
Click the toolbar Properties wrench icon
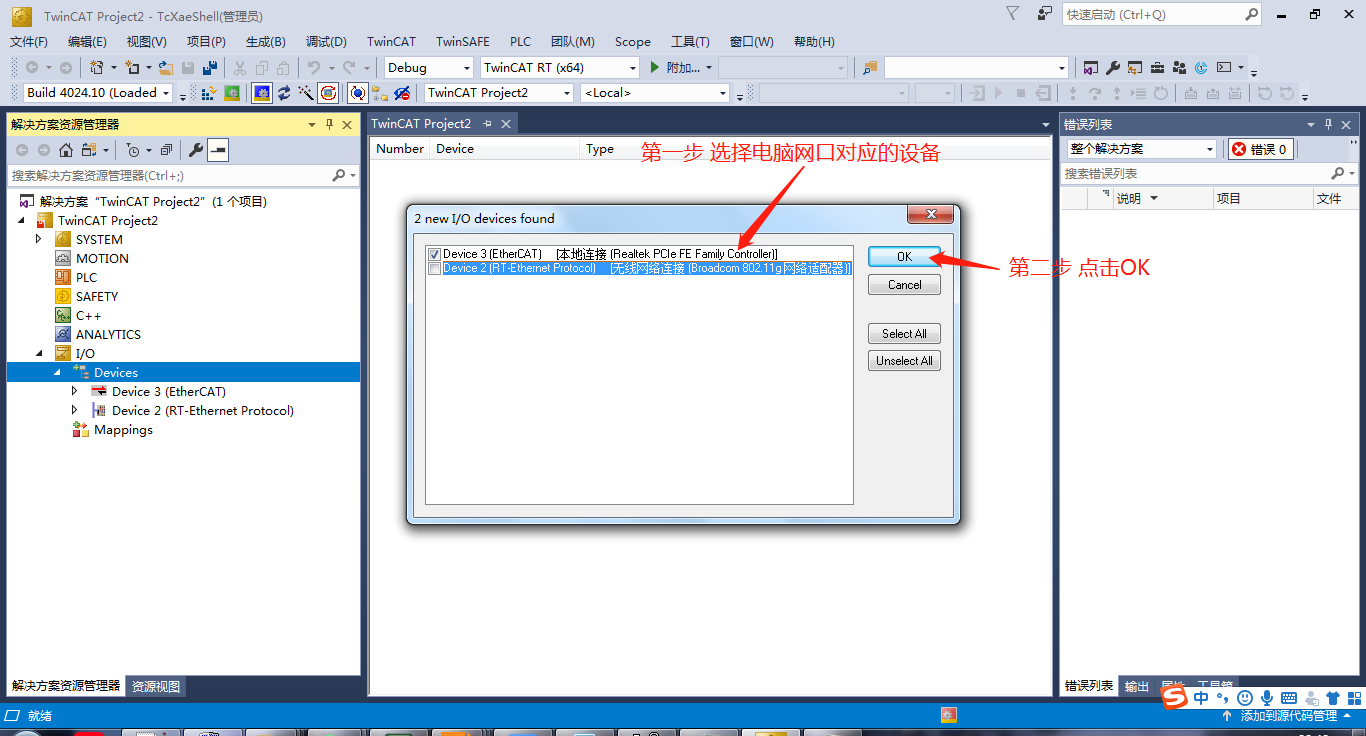coord(1112,68)
